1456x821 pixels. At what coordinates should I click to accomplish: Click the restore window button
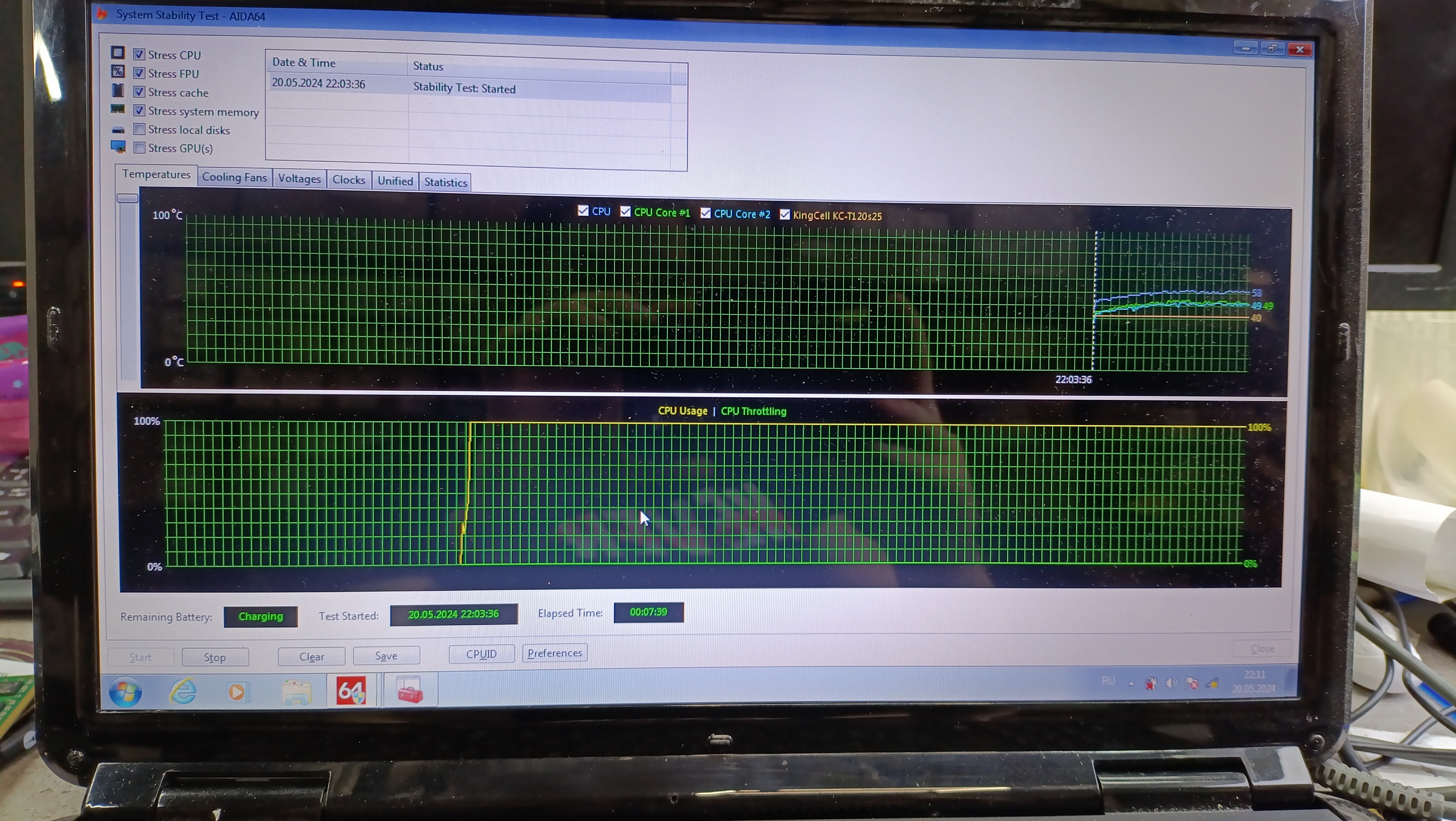coord(1272,49)
